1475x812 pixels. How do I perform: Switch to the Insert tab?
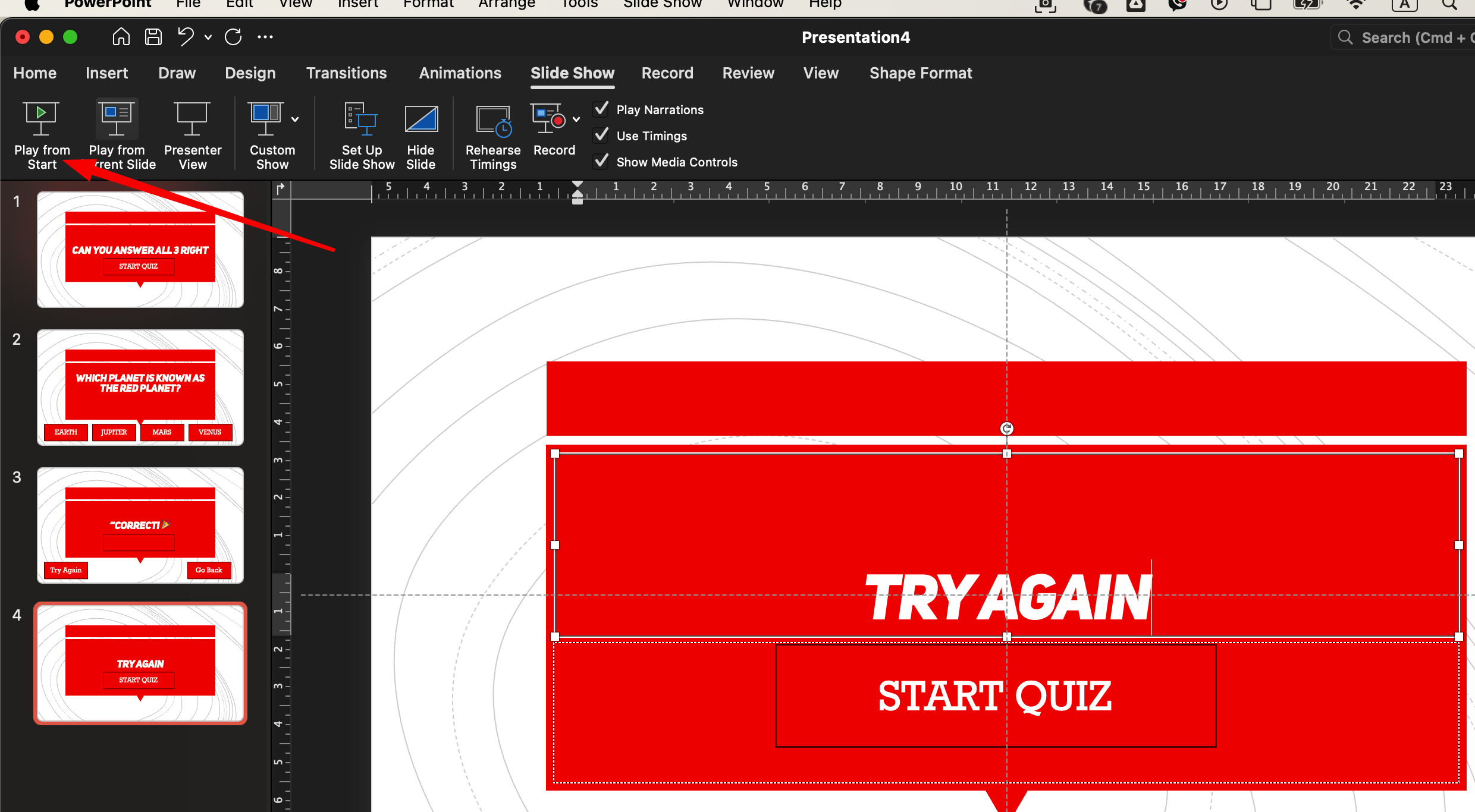coord(106,73)
